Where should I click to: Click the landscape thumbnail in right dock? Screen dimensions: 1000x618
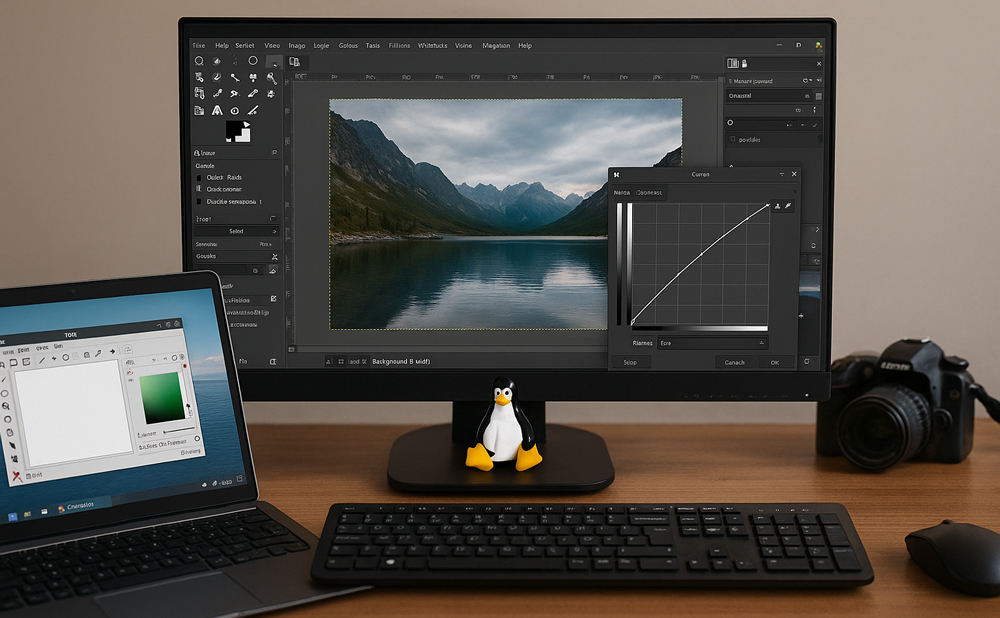coord(809,286)
